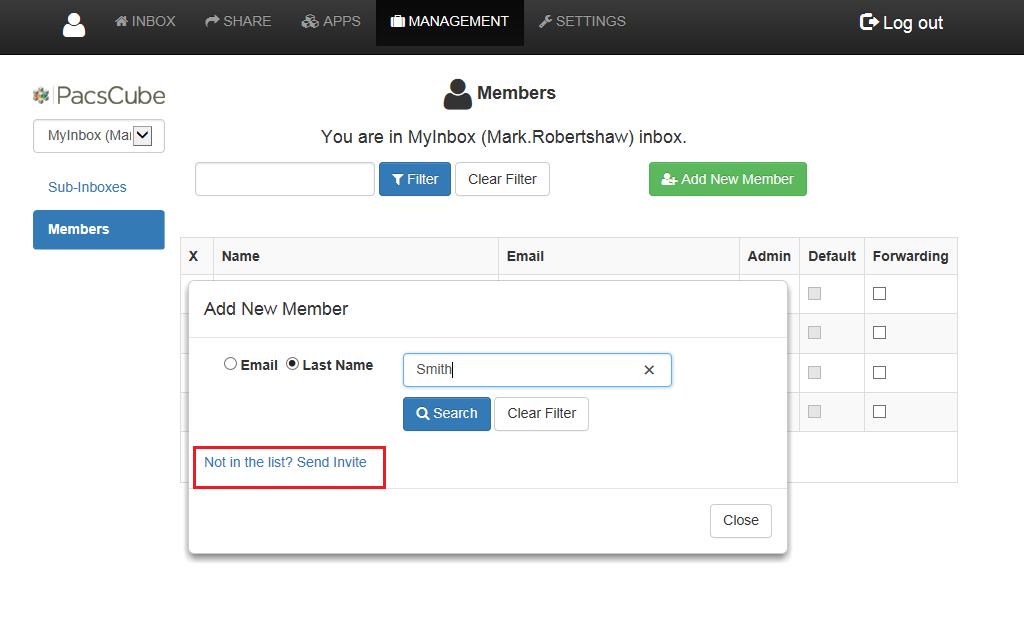Go to Sub-Inboxes in sidebar

(88, 187)
